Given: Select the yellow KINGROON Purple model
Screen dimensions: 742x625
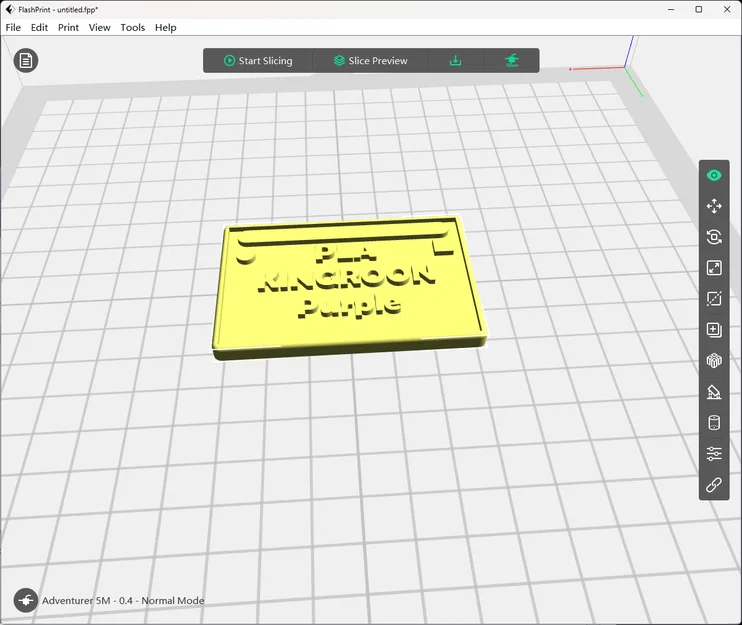Looking at the screenshot, I should (x=349, y=288).
